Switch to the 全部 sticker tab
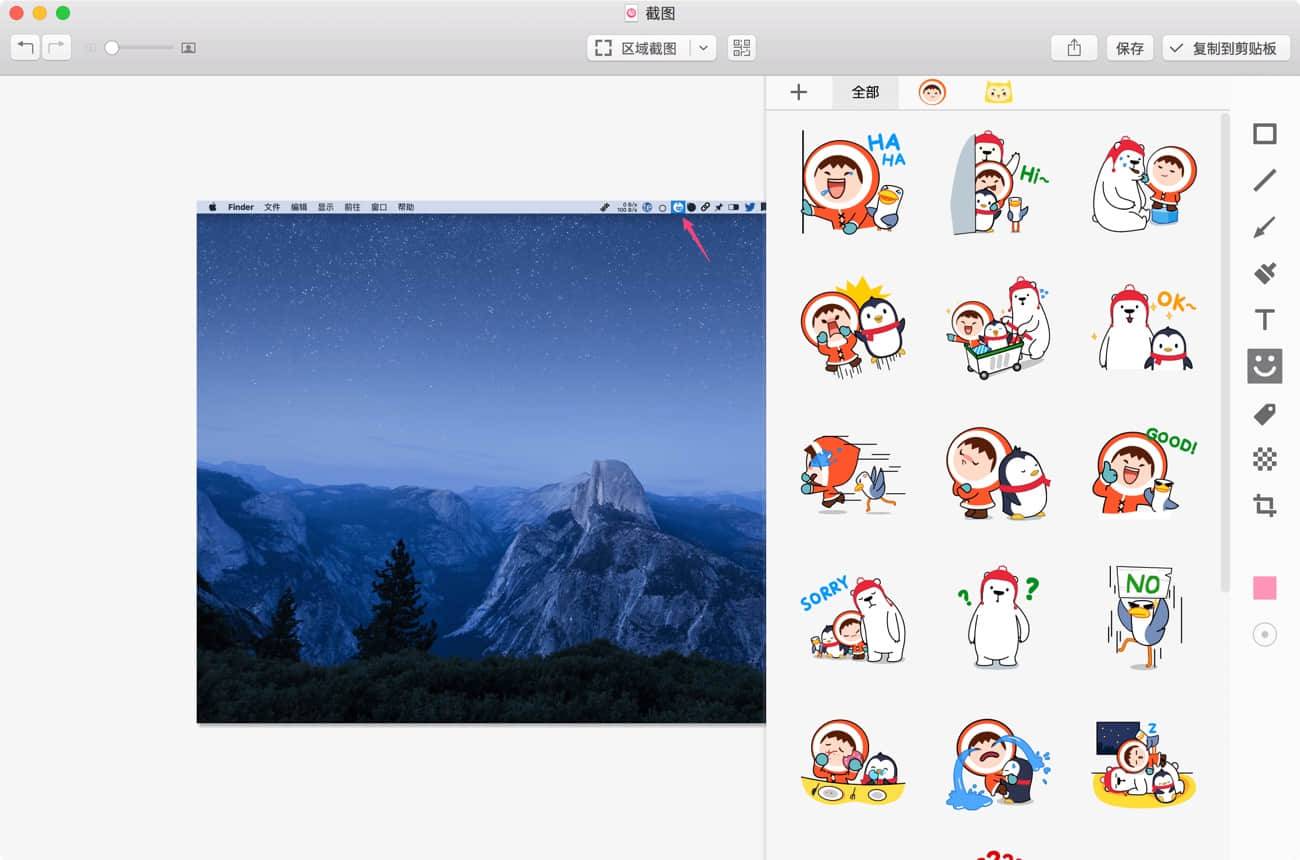This screenshot has height=860, width=1300. click(x=865, y=92)
